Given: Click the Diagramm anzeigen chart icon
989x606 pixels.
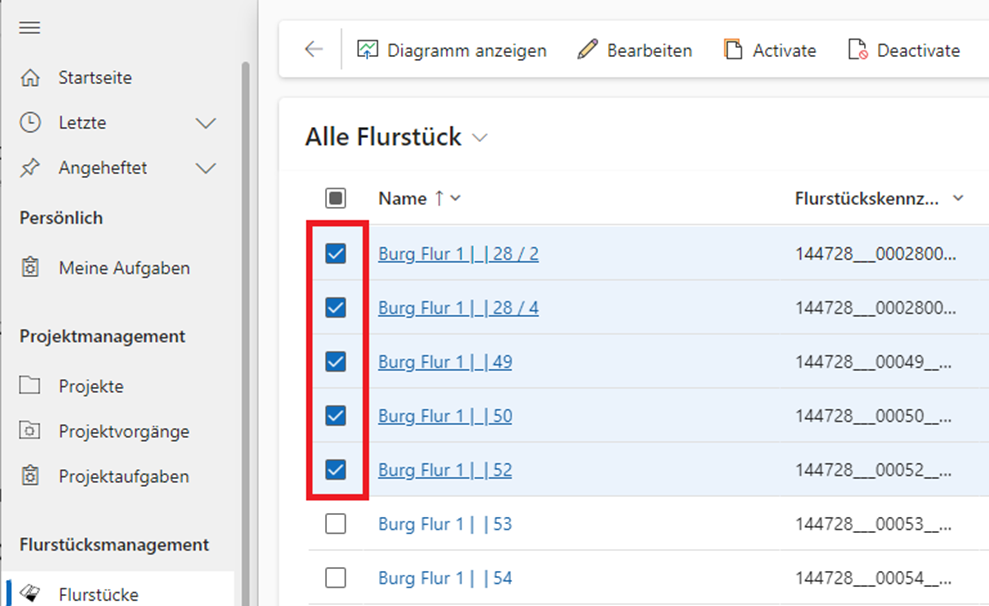Looking at the screenshot, I should point(368,50).
